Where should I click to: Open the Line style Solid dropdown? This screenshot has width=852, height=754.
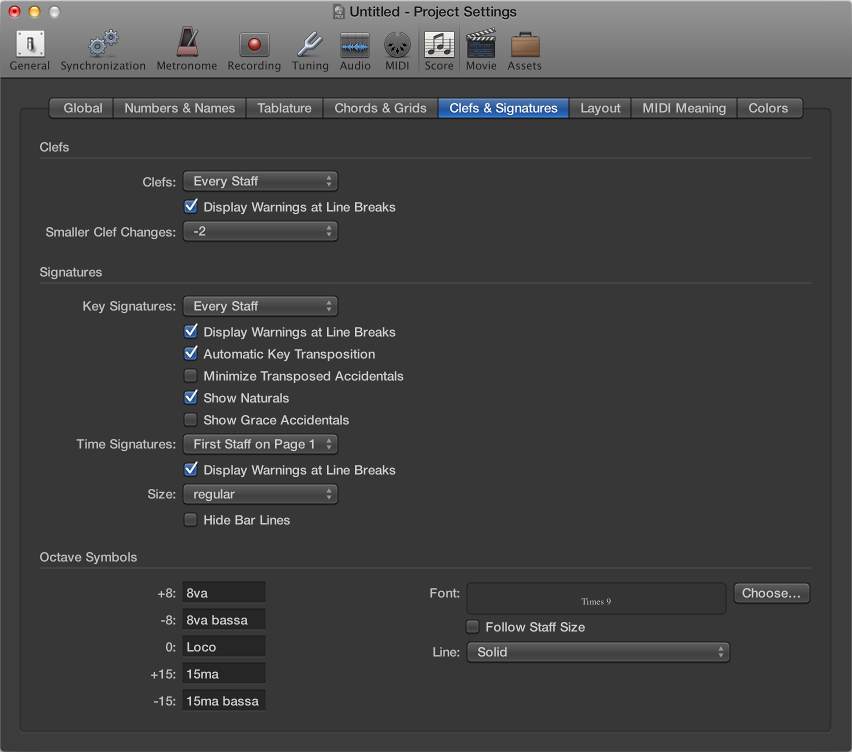tap(598, 651)
